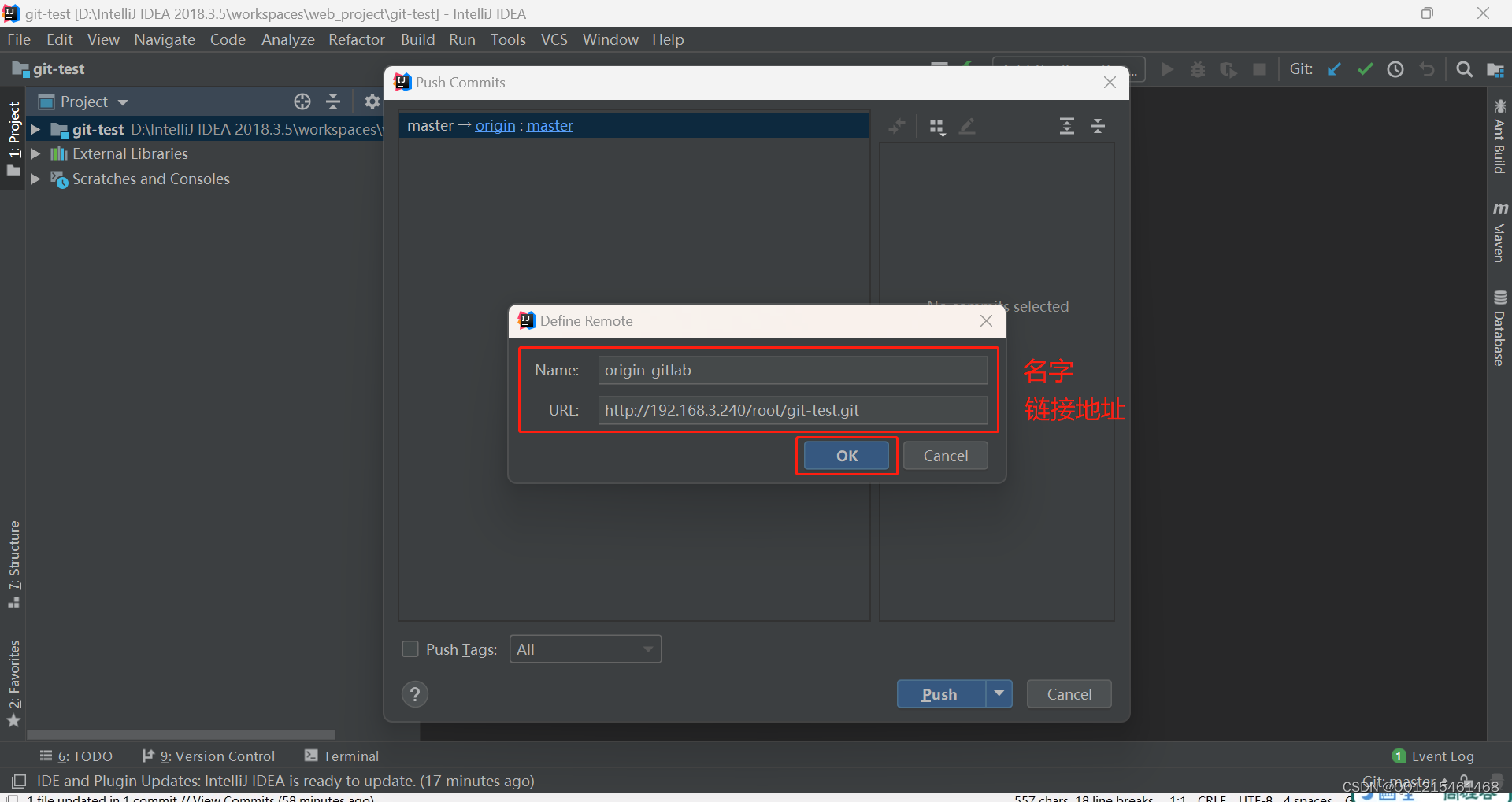Click Project Structure icon in toolbar
This screenshot has height=802, width=1512.
[x=1495, y=69]
